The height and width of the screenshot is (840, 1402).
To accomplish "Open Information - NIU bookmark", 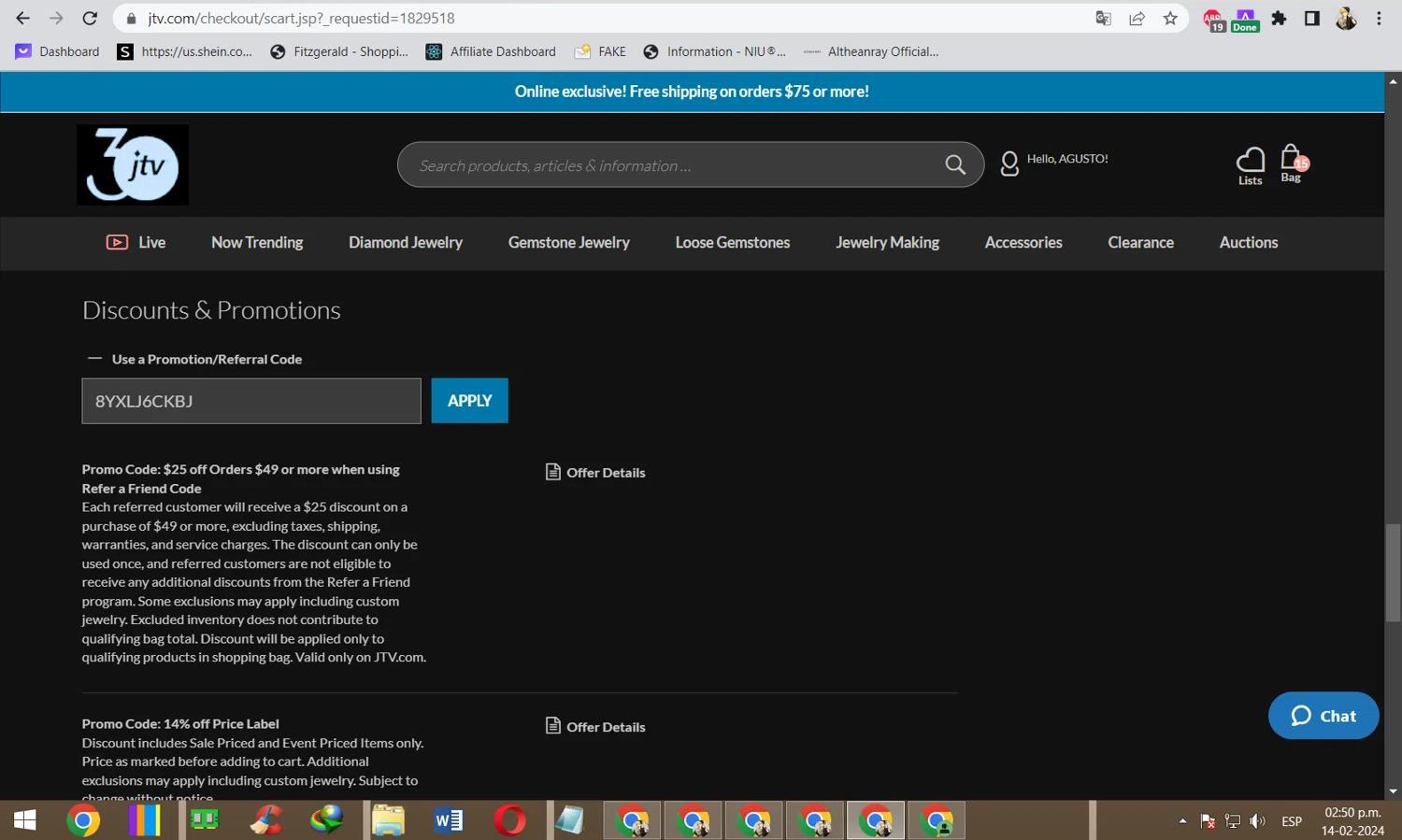I will [x=715, y=51].
